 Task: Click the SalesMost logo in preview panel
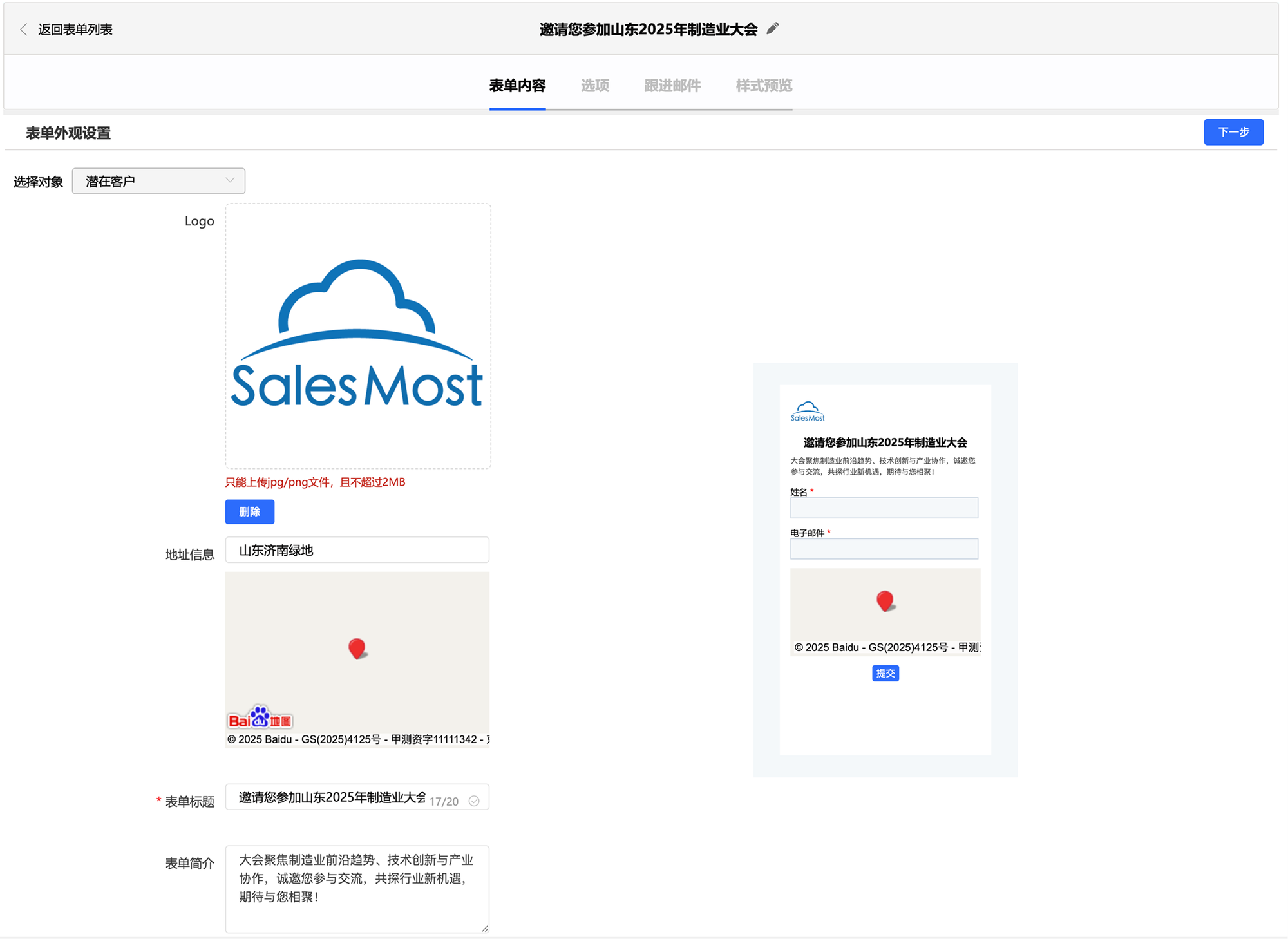[x=808, y=412]
